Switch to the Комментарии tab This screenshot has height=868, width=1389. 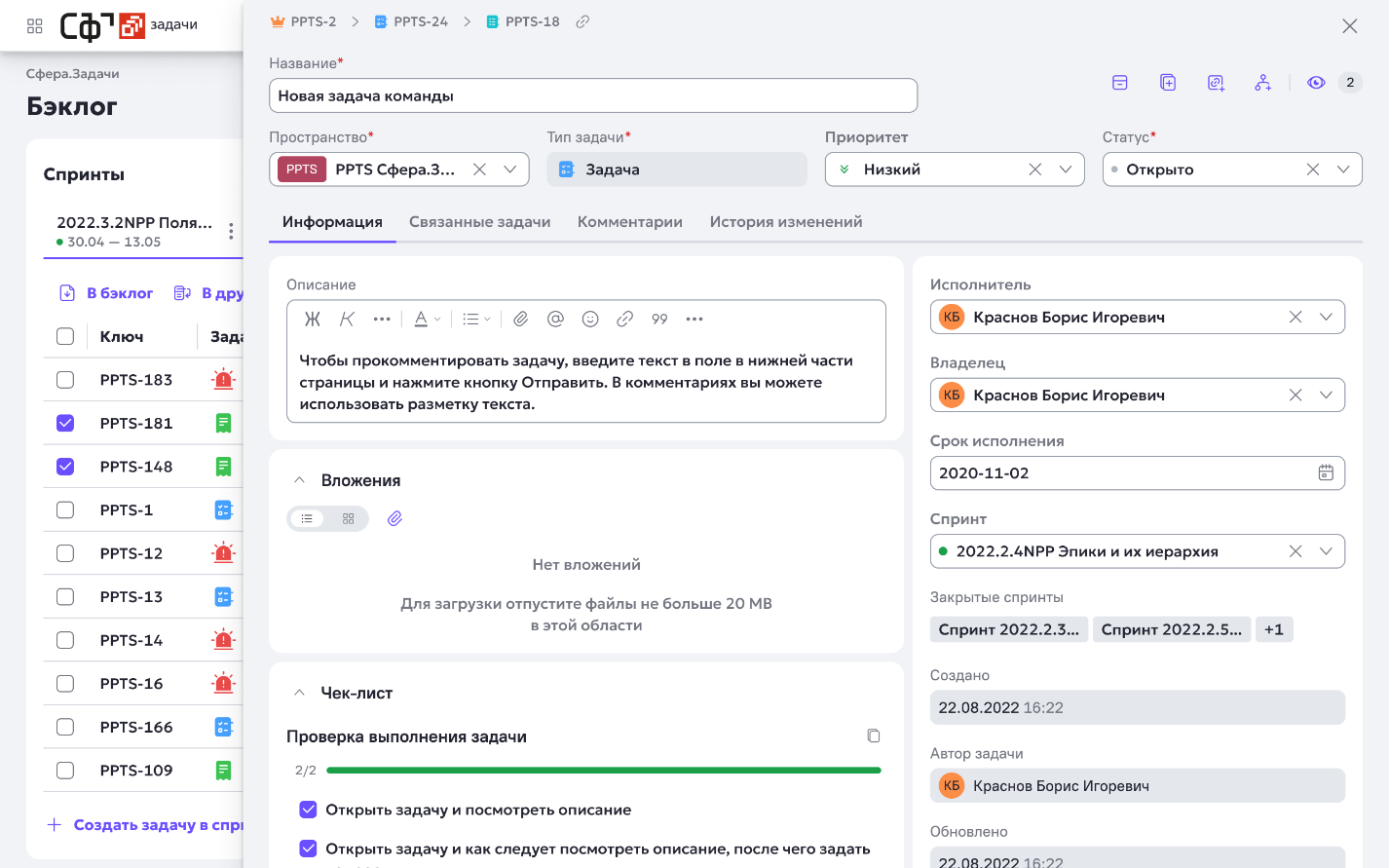coord(629,222)
